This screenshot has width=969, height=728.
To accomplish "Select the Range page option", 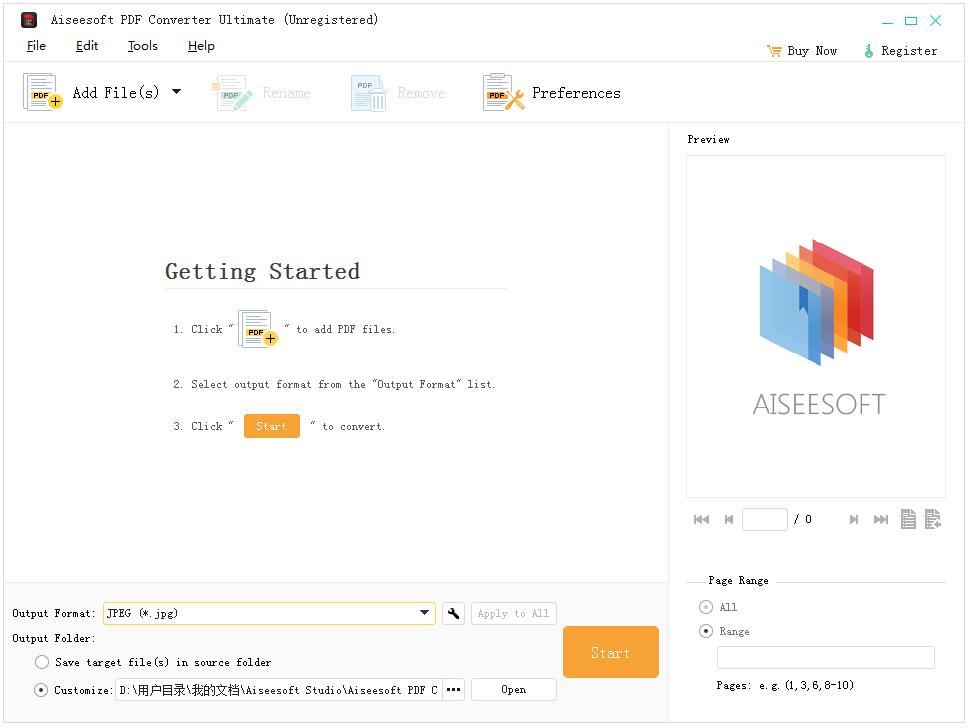I will click(708, 631).
